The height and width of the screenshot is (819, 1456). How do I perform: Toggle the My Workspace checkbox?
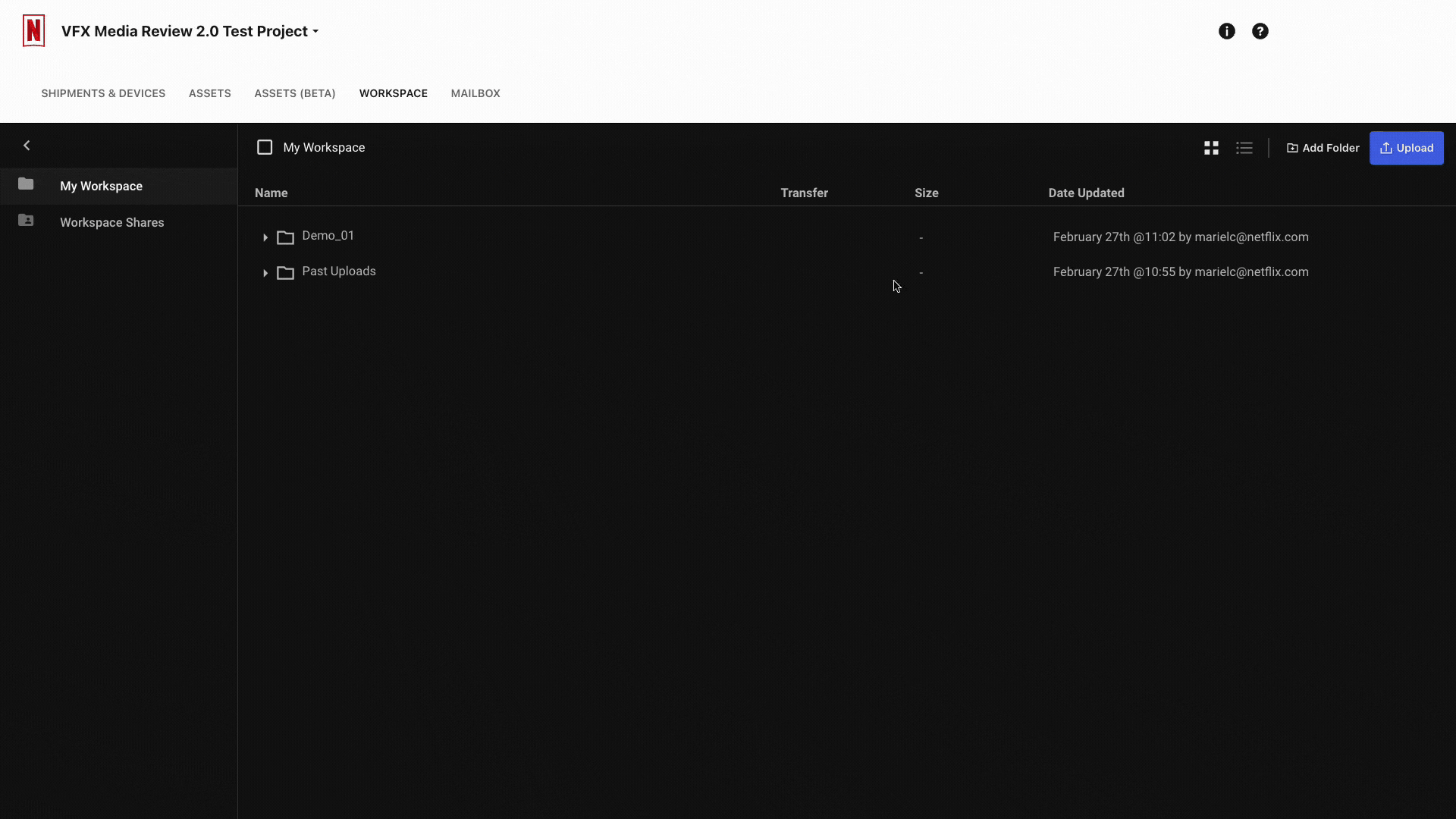pos(264,147)
